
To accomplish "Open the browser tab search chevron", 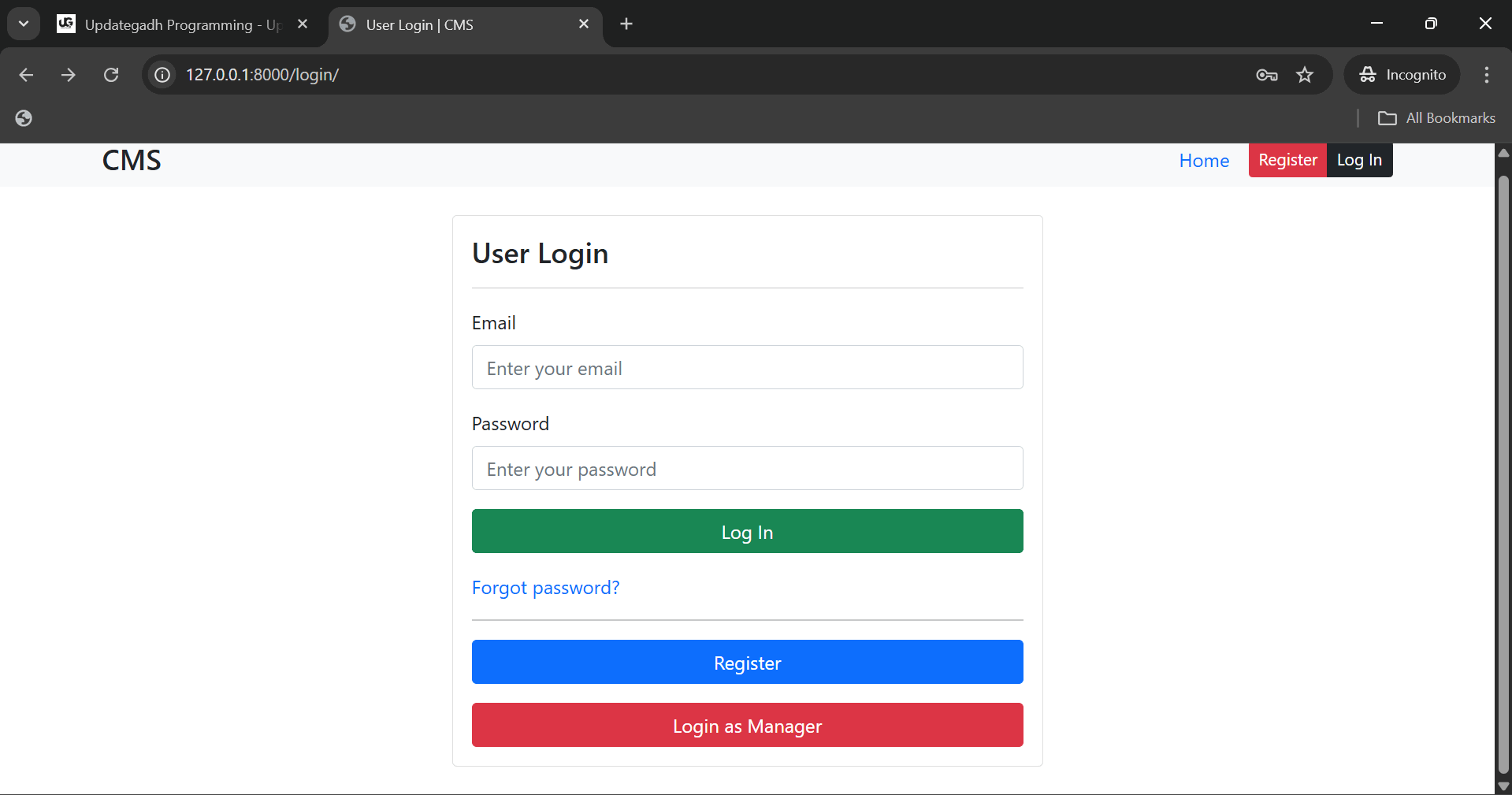I will pyautogui.click(x=23, y=23).
